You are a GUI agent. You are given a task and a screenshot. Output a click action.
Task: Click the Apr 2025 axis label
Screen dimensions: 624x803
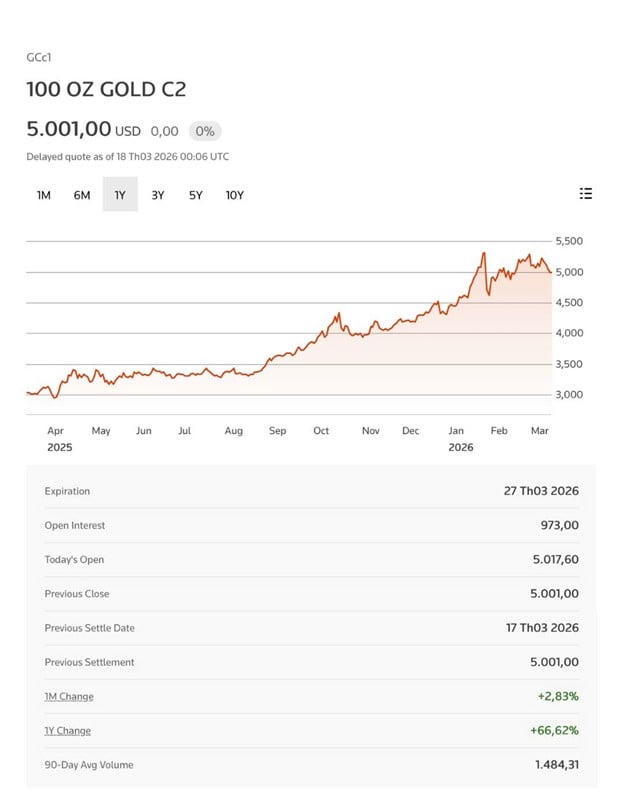click(57, 437)
